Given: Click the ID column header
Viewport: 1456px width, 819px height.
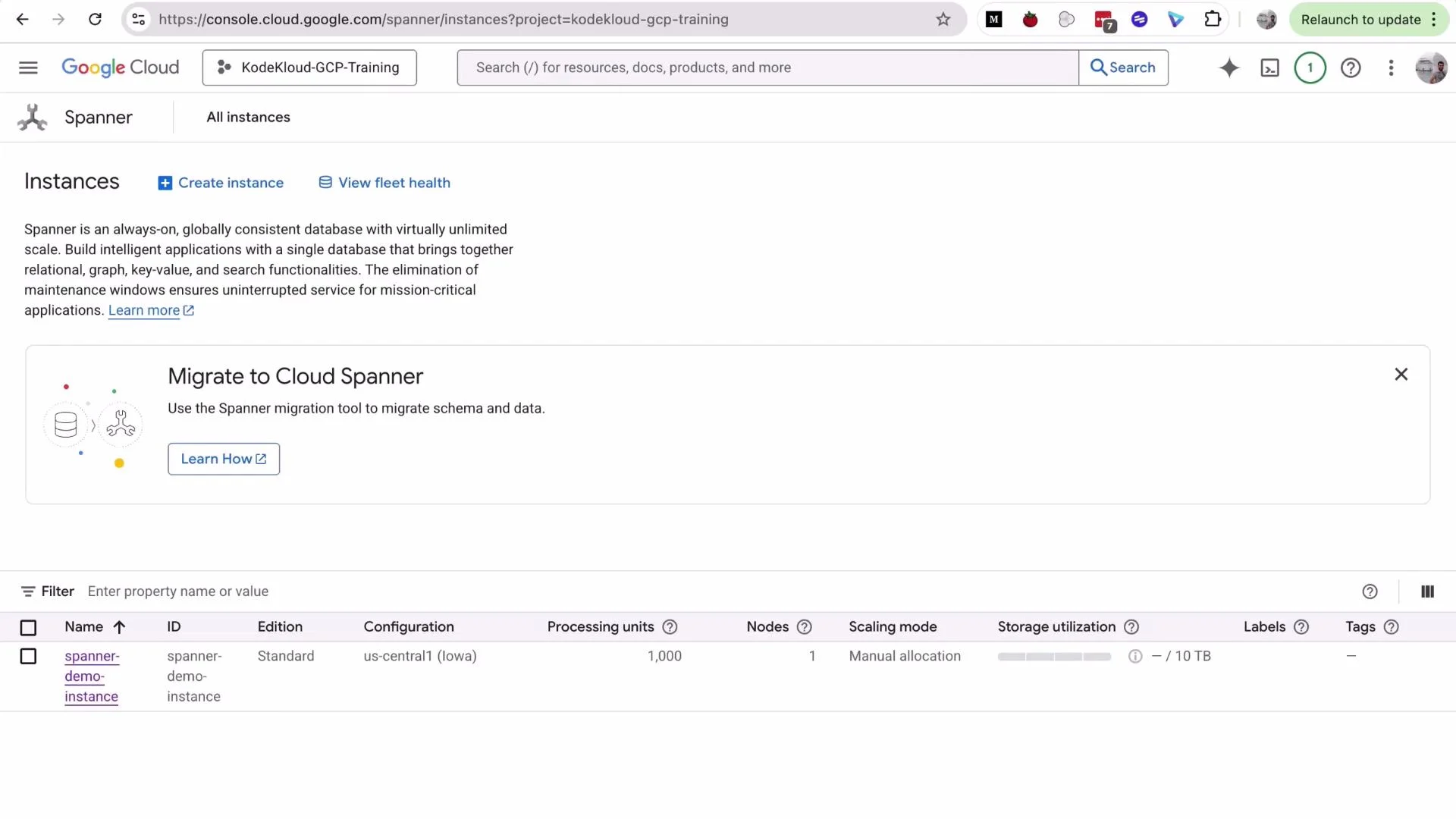Looking at the screenshot, I should (x=174, y=627).
